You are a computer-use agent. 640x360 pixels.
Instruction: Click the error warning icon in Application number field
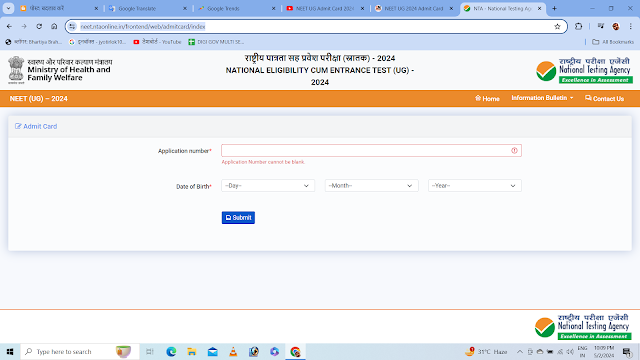(514, 151)
